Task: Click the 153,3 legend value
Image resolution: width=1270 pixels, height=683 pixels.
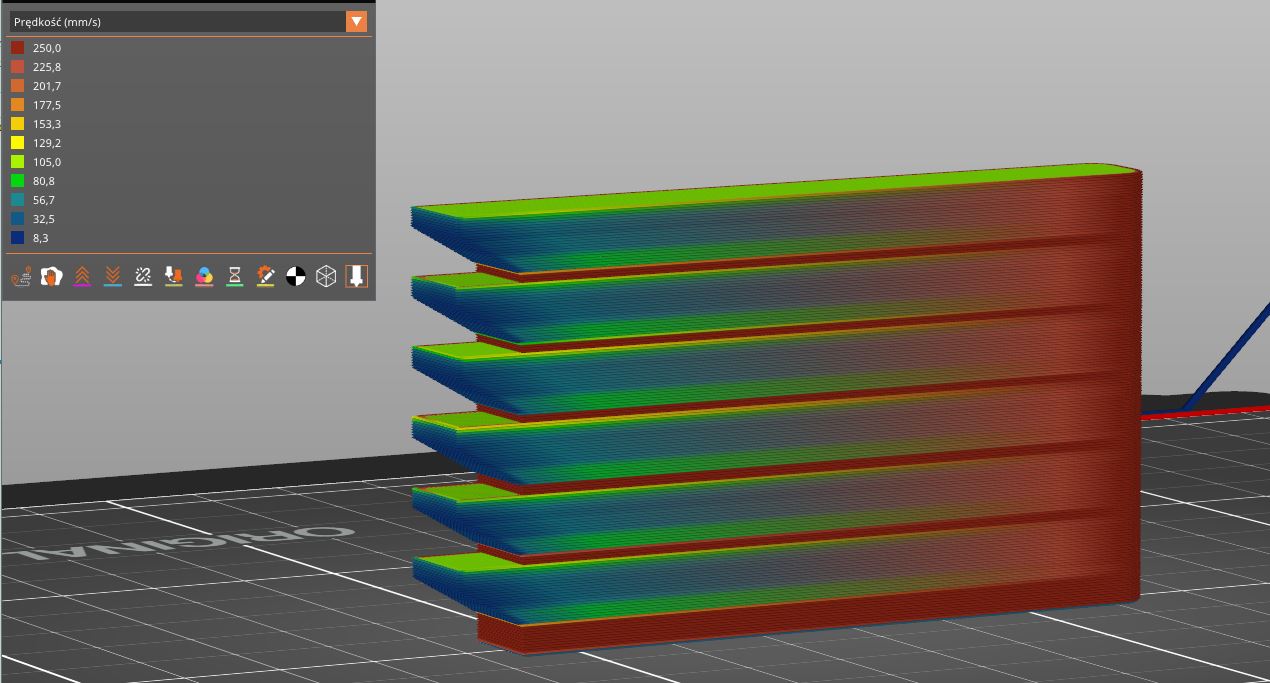Action: pyautogui.click(x=47, y=124)
